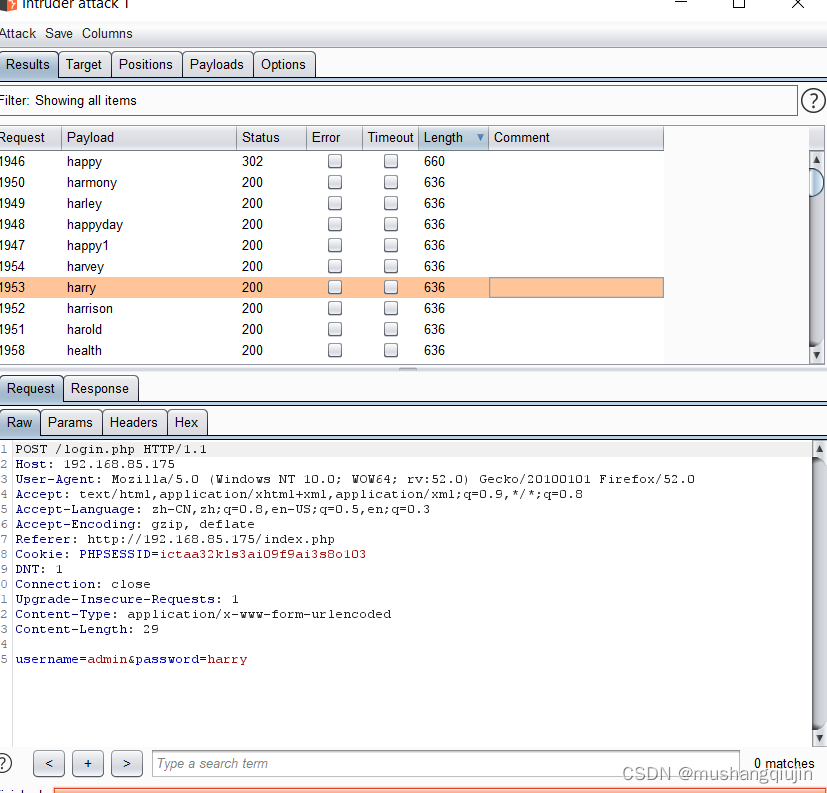
Task: Click request viewer scrollbar down arrow
Action: [819, 737]
